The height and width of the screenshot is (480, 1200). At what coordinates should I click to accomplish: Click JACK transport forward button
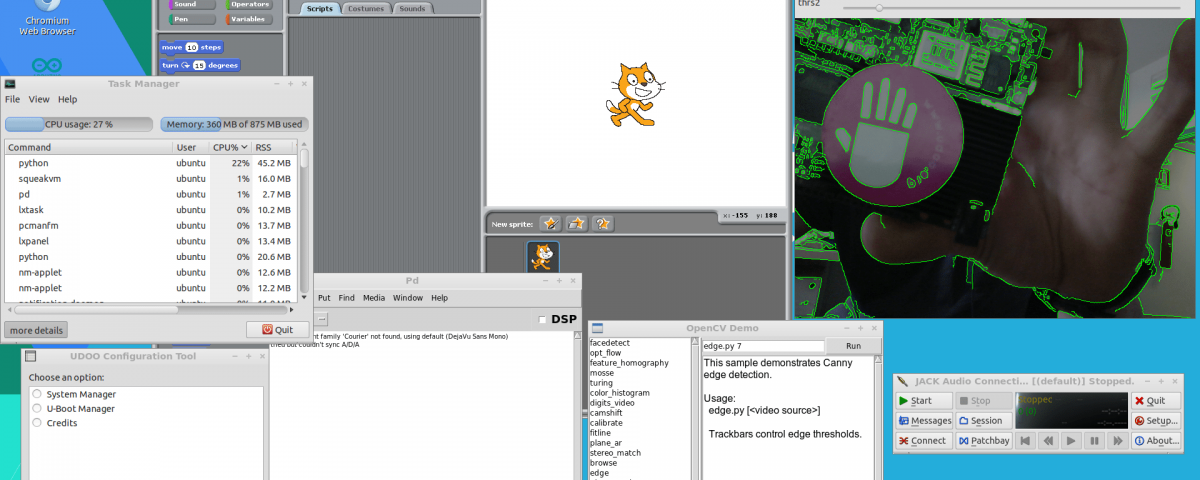pyautogui.click(x=1117, y=441)
